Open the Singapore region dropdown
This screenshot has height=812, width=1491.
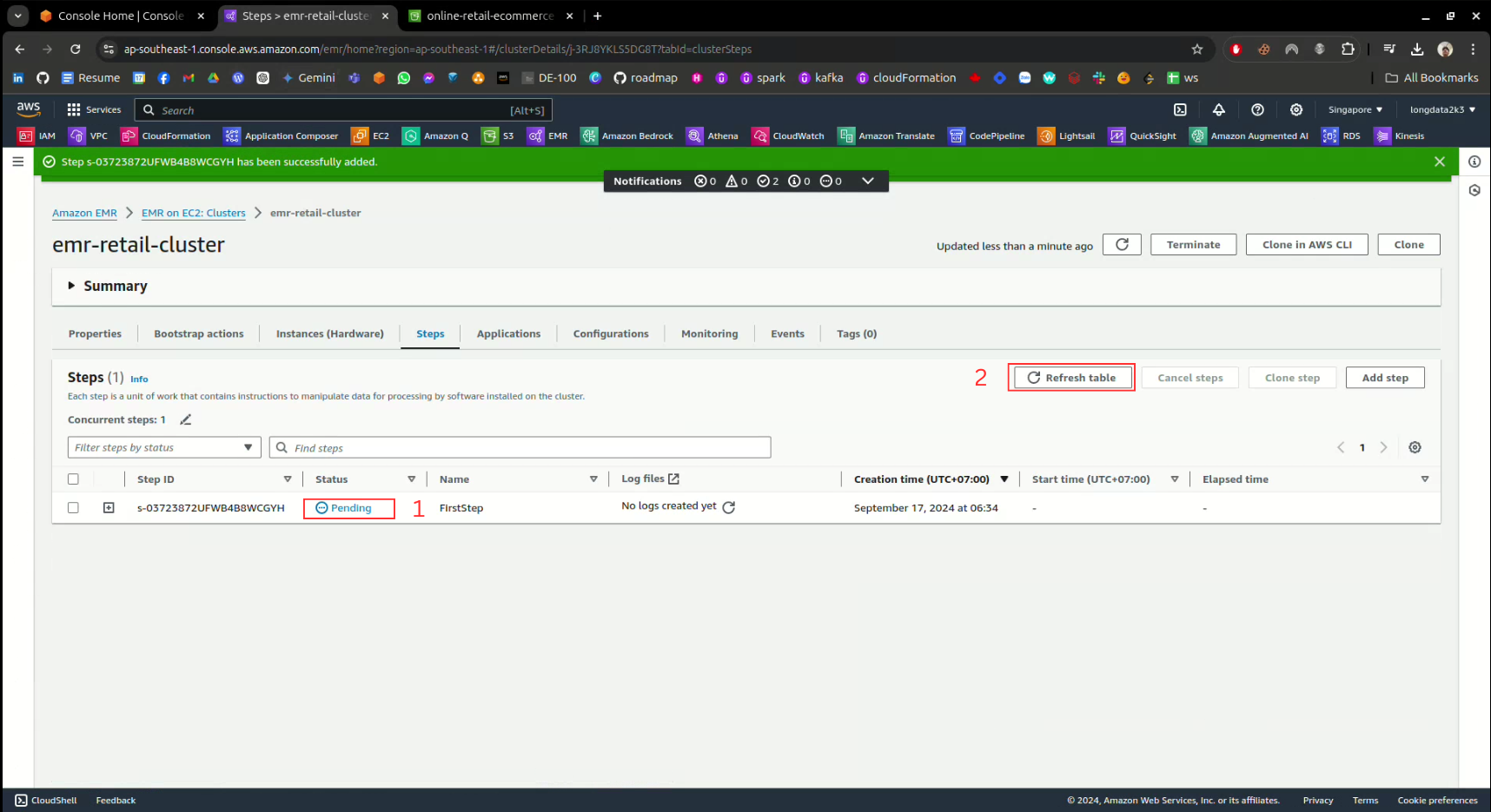coord(1355,109)
